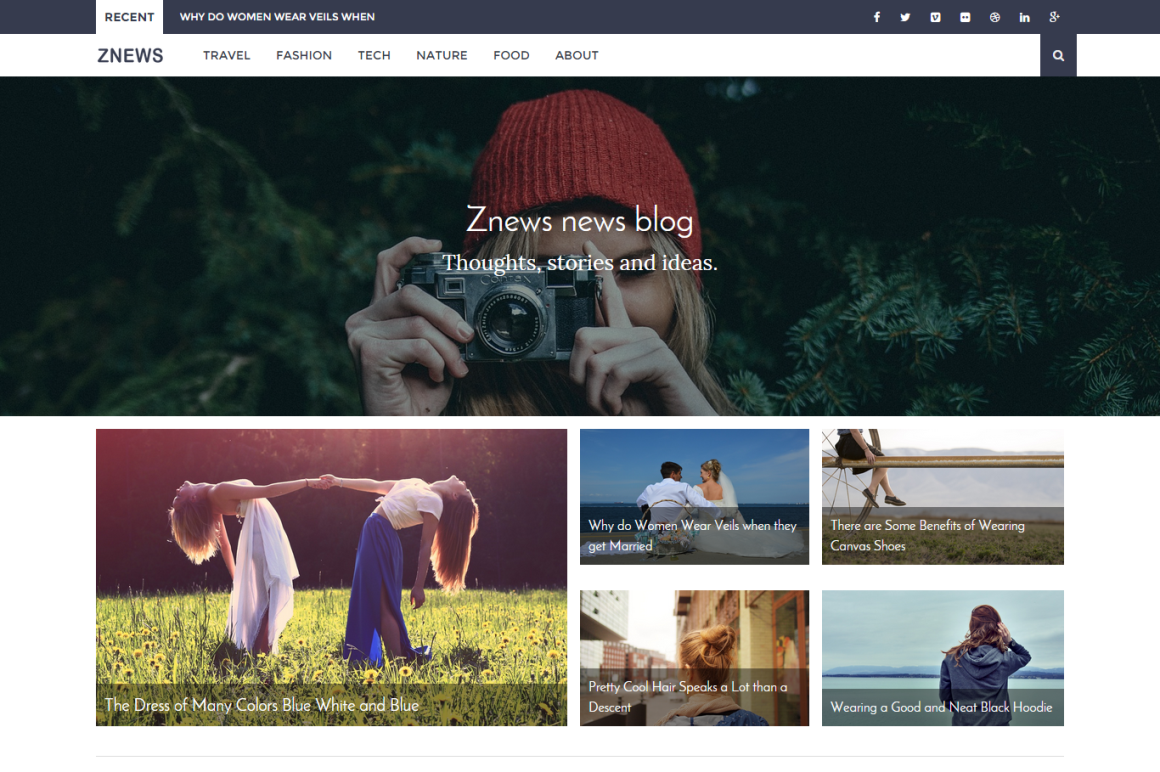Select the Nature menu item

tap(442, 56)
